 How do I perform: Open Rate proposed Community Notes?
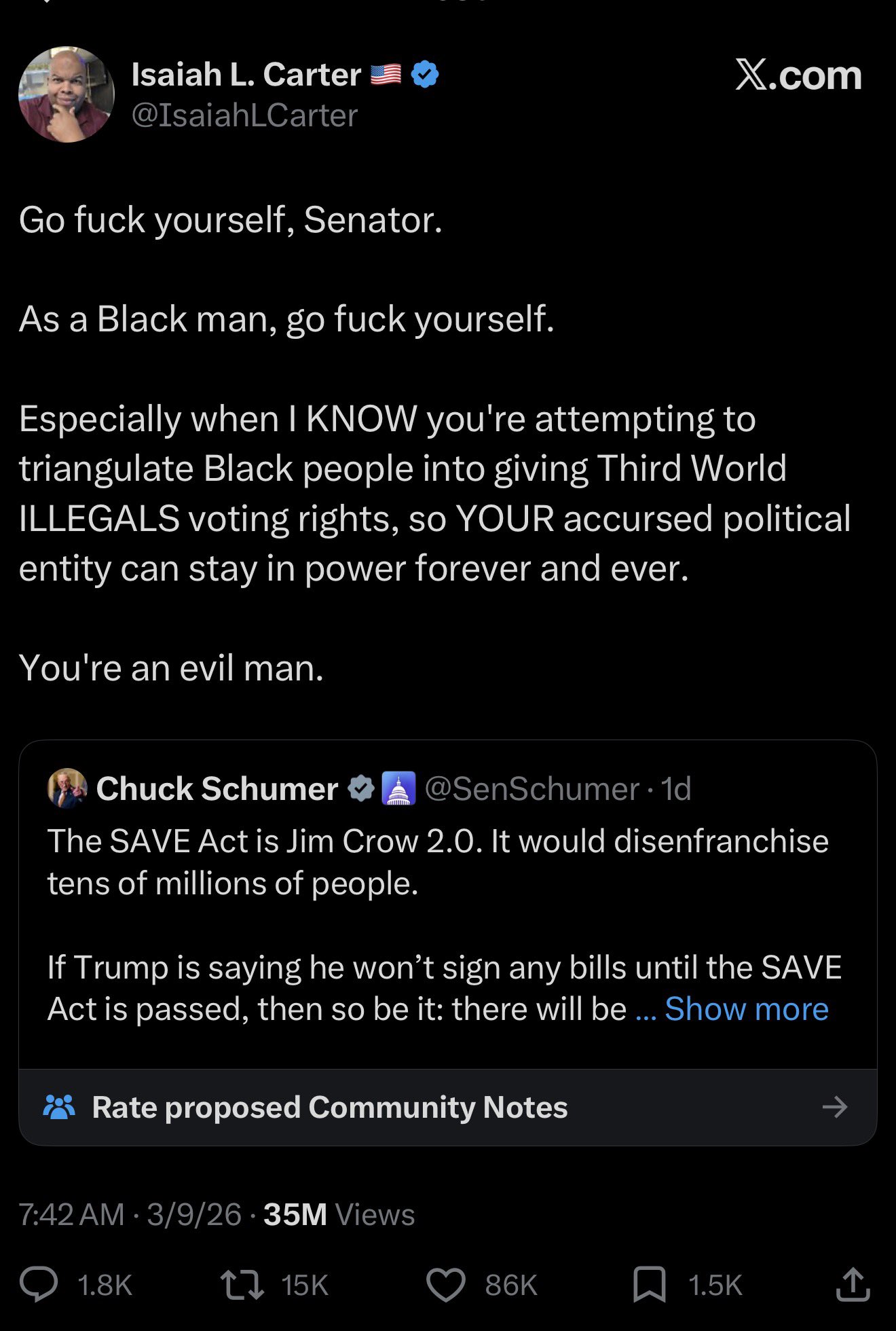[x=329, y=1107]
